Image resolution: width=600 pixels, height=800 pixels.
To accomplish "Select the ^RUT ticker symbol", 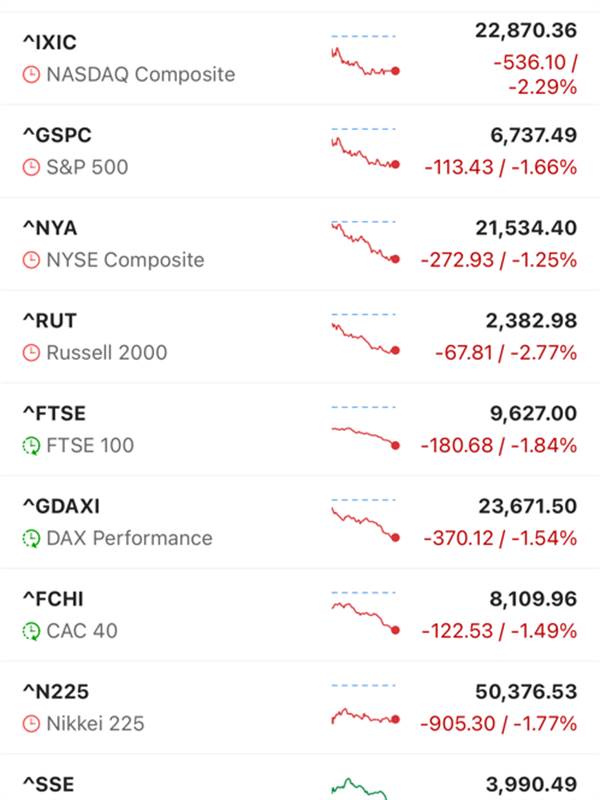I will click(49, 321).
